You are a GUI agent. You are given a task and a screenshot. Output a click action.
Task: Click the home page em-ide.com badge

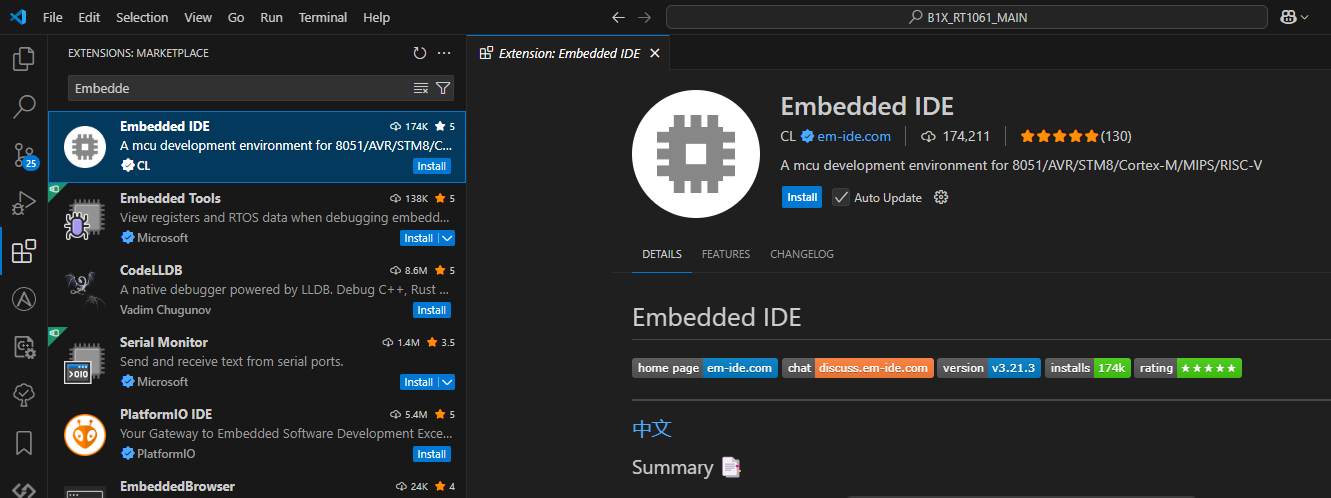[x=705, y=368]
